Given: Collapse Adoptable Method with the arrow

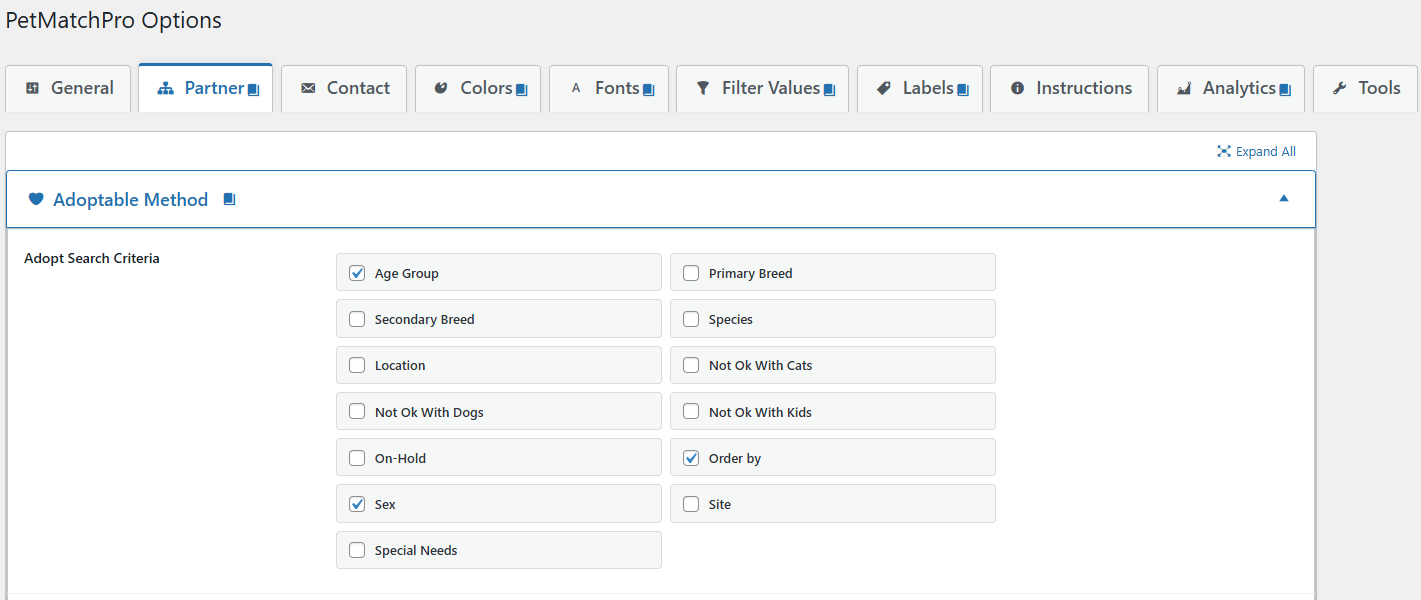Looking at the screenshot, I should click(x=1284, y=198).
